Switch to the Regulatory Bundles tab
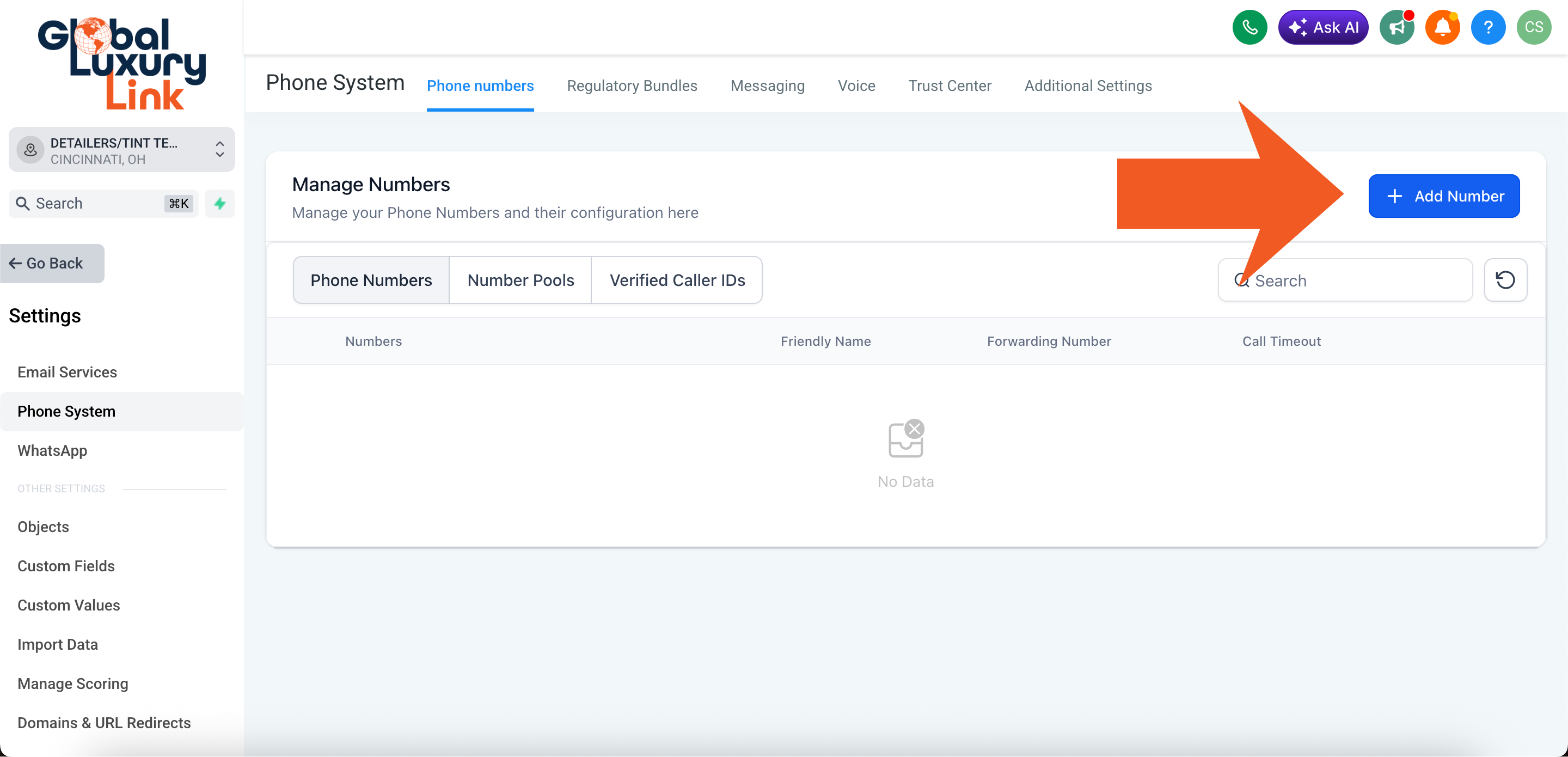The height and width of the screenshot is (757, 1568). pos(632,86)
